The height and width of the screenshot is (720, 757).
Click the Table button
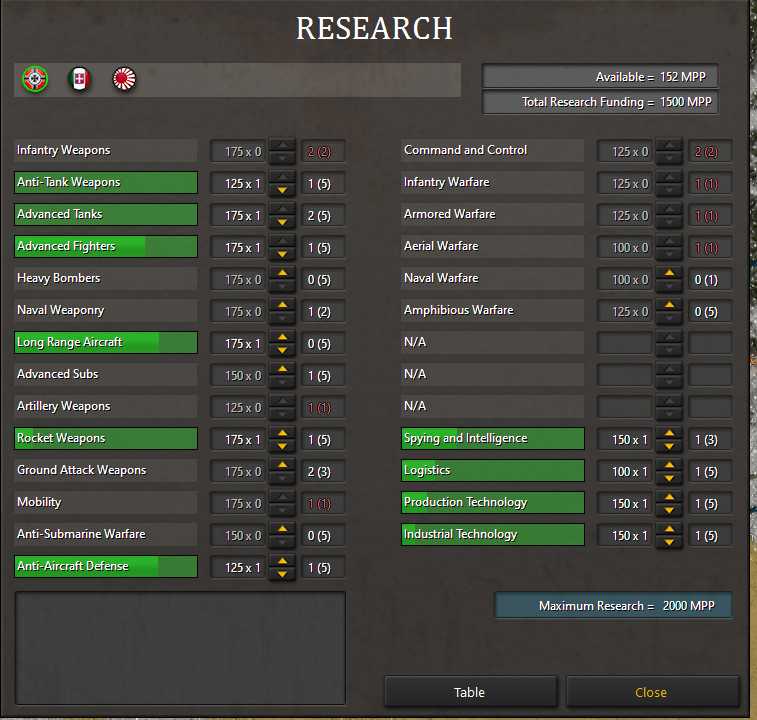pos(470,692)
